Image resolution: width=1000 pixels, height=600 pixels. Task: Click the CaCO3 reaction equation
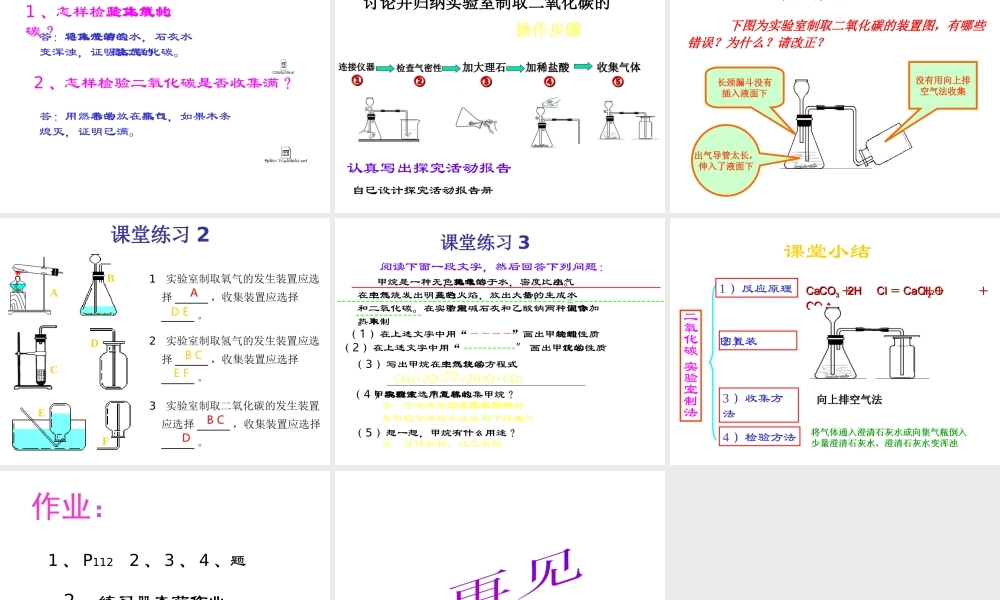pos(897,293)
